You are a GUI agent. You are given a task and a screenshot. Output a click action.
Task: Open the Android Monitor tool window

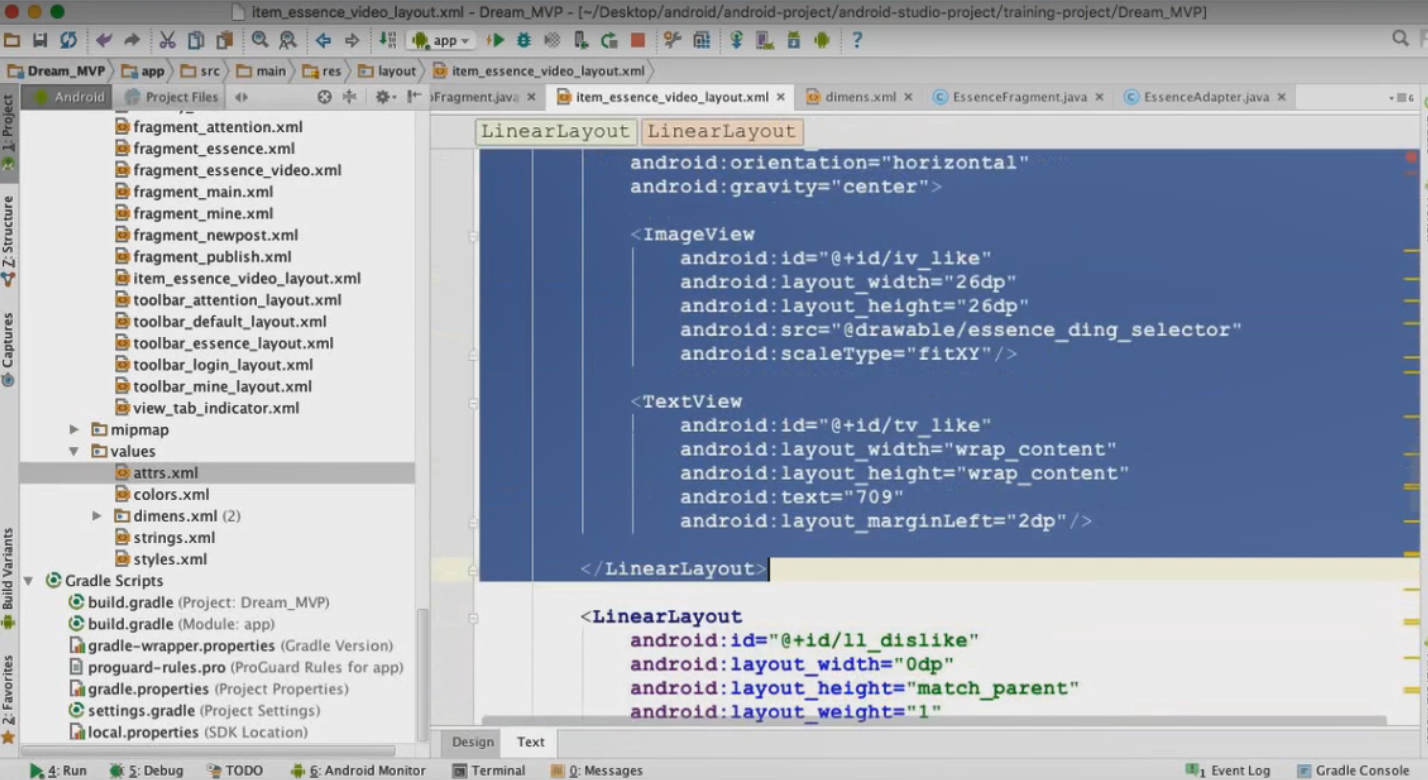(x=358, y=771)
